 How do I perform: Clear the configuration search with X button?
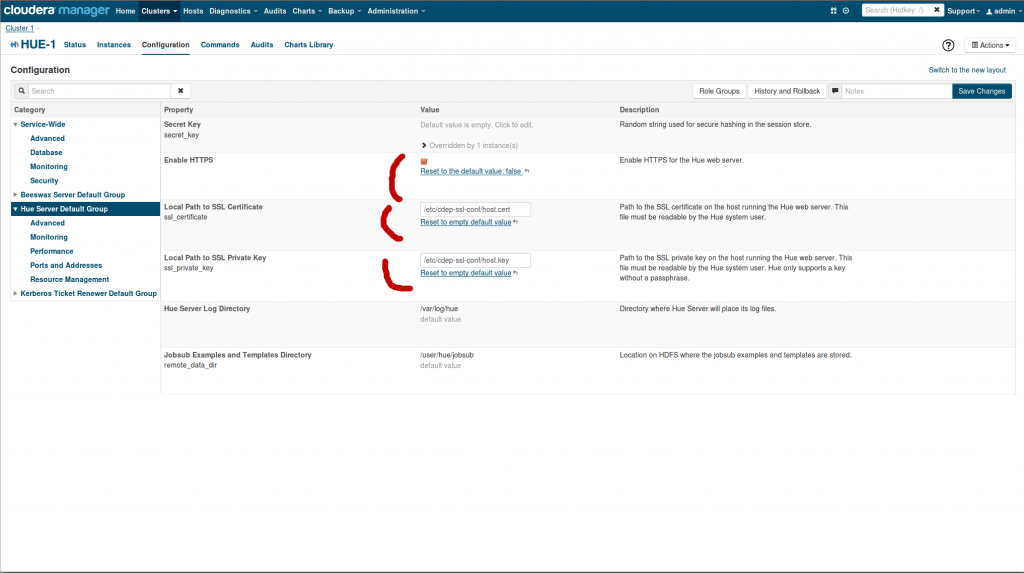coord(180,91)
